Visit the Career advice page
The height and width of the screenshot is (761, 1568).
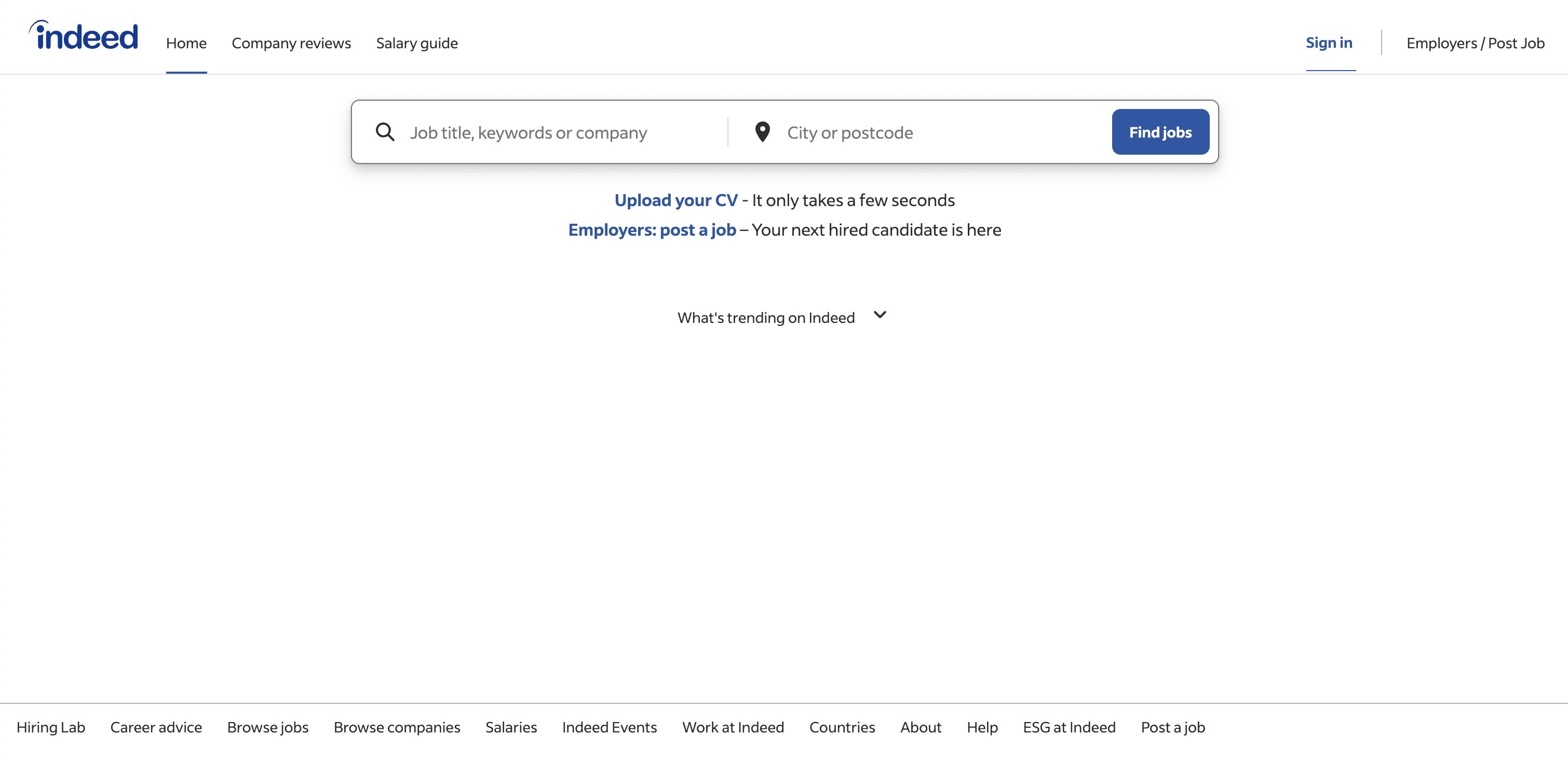156,727
